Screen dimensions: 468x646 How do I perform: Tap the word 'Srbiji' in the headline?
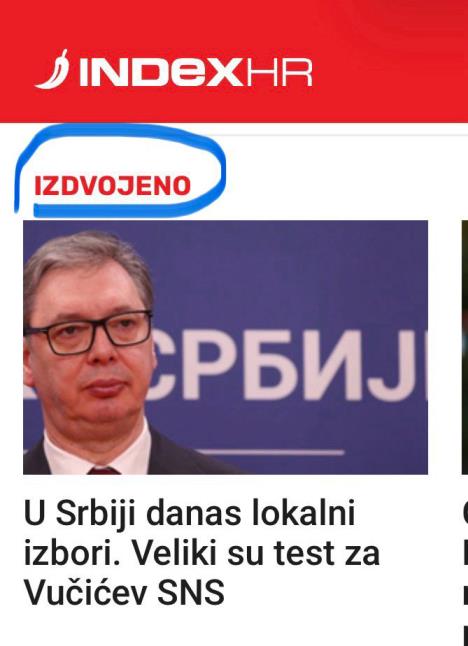point(98,513)
